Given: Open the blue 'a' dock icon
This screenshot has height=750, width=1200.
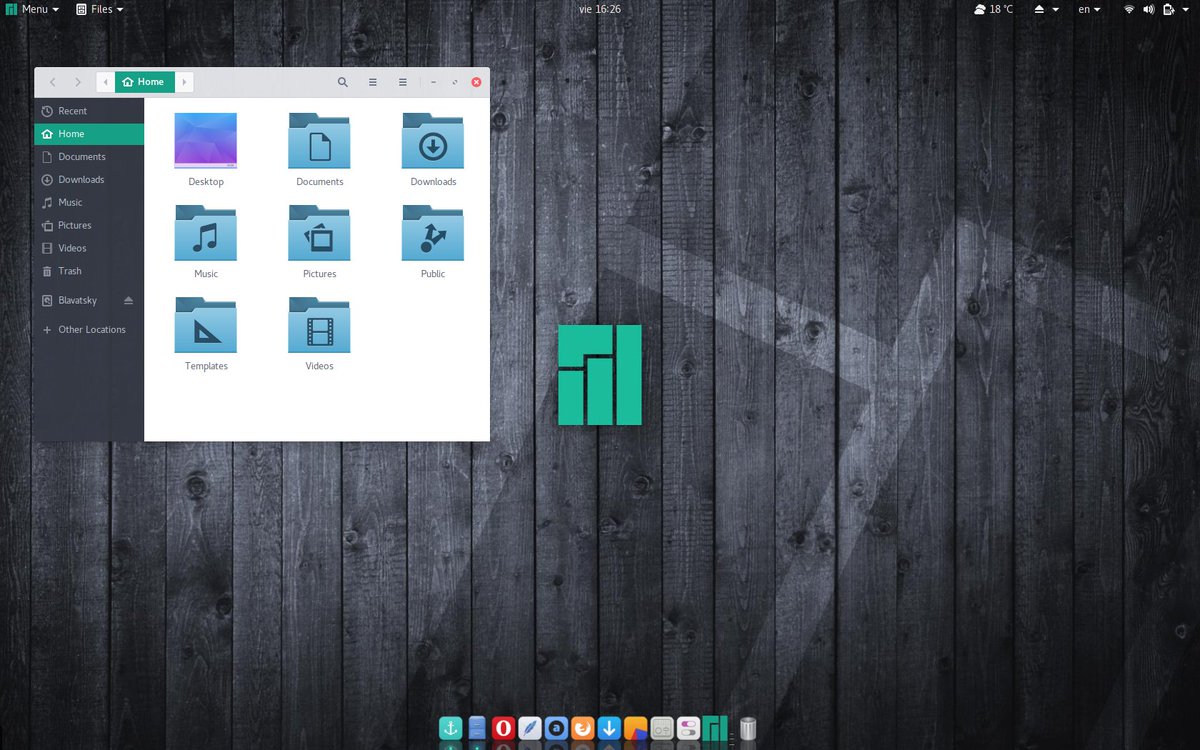Looking at the screenshot, I should pyautogui.click(x=556, y=728).
